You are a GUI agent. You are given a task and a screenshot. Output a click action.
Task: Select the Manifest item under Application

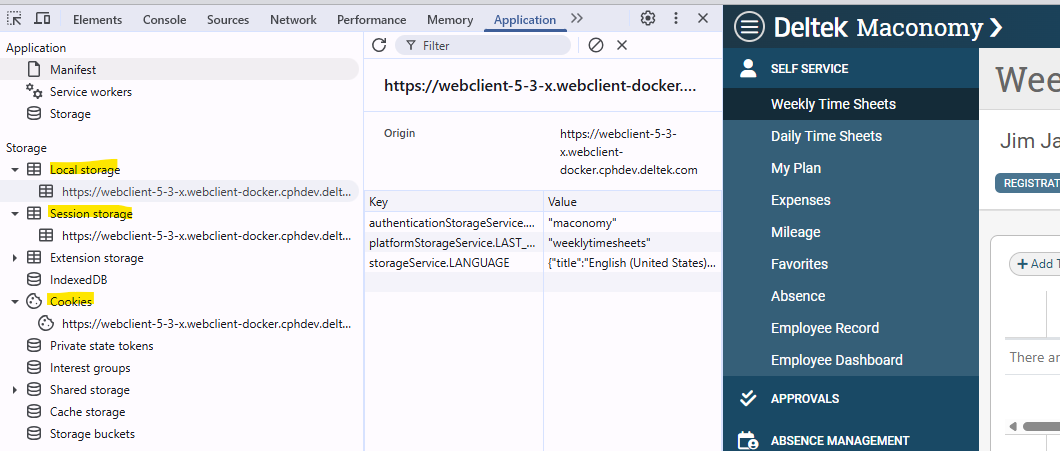click(x=73, y=70)
